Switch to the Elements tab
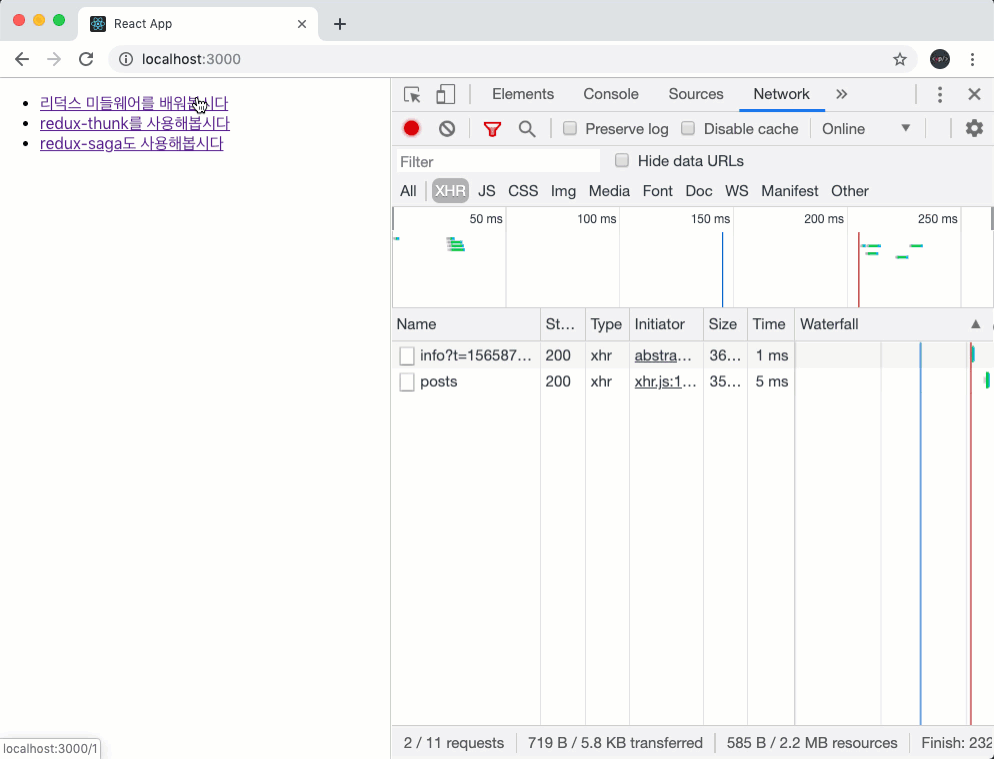994x759 pixels. [523, 94]
